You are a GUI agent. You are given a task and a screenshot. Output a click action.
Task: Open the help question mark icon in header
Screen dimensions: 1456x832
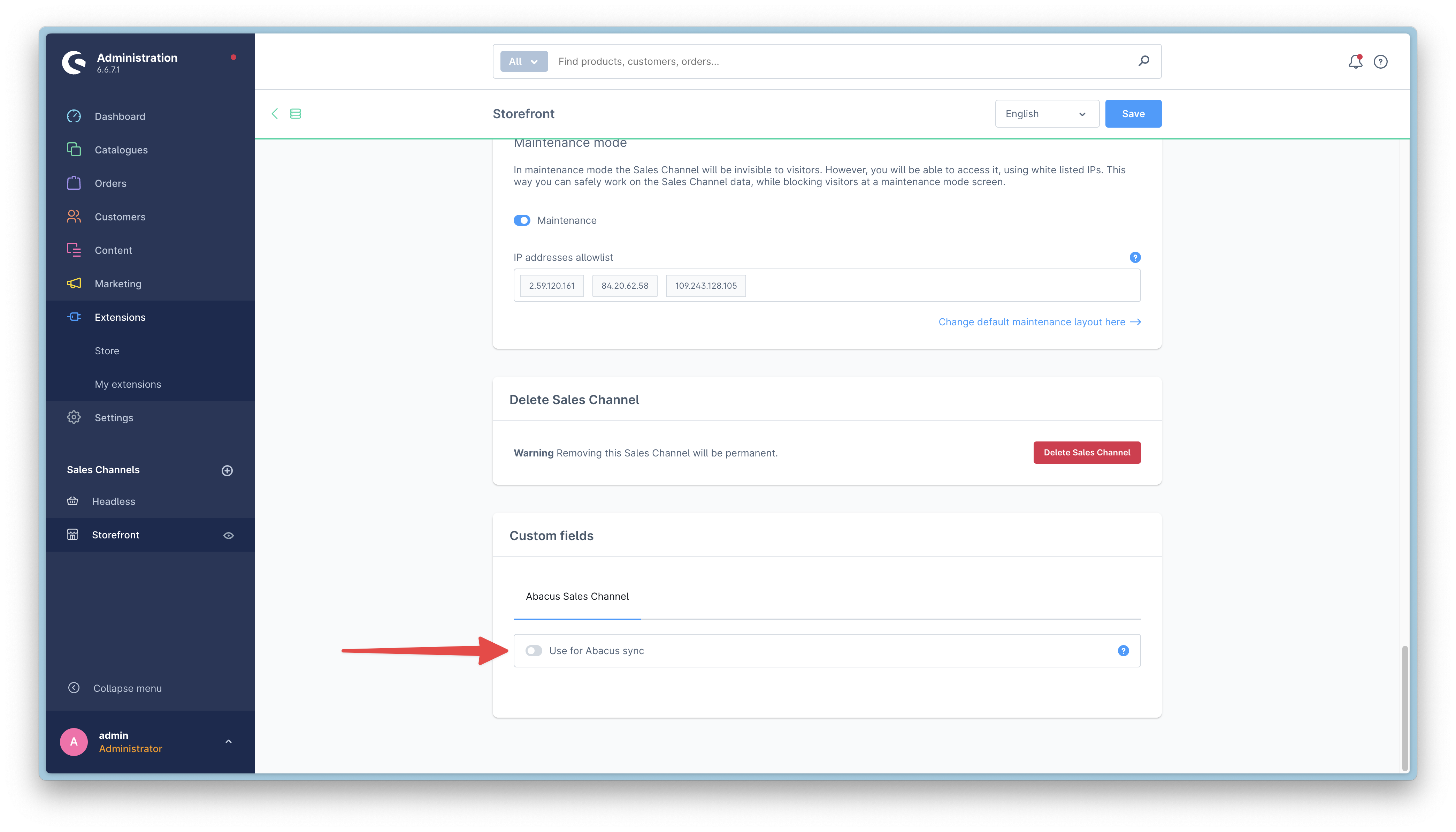click(x=1380, y=62)
